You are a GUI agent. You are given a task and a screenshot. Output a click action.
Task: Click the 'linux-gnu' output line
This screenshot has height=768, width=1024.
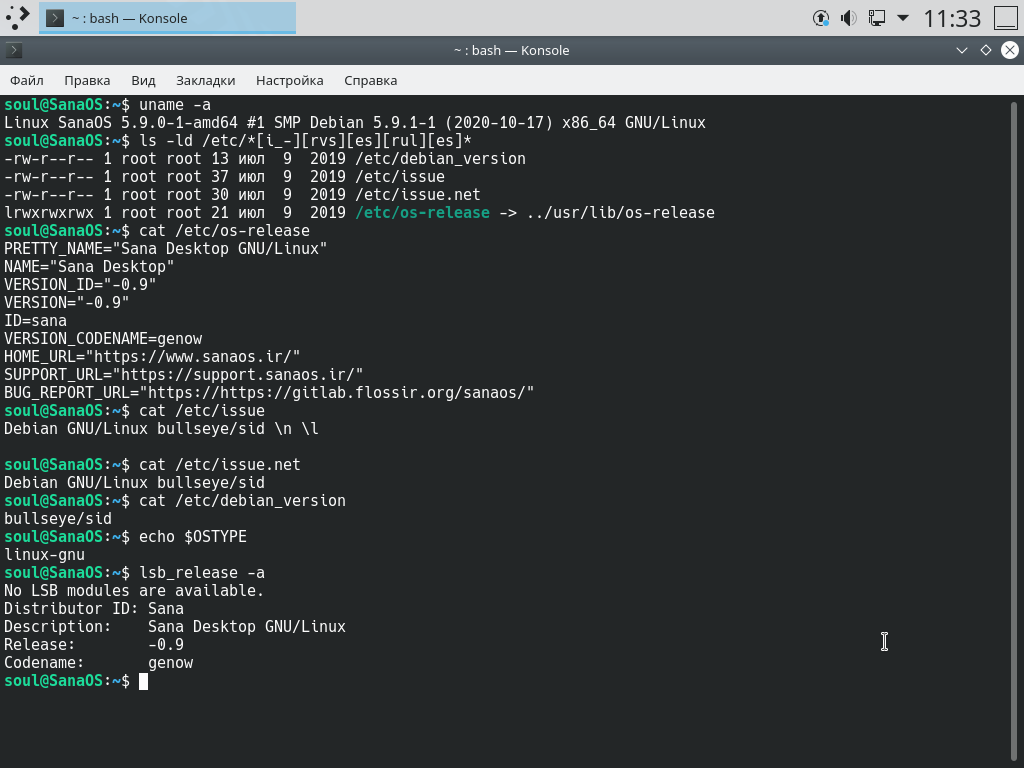point(44,555)
